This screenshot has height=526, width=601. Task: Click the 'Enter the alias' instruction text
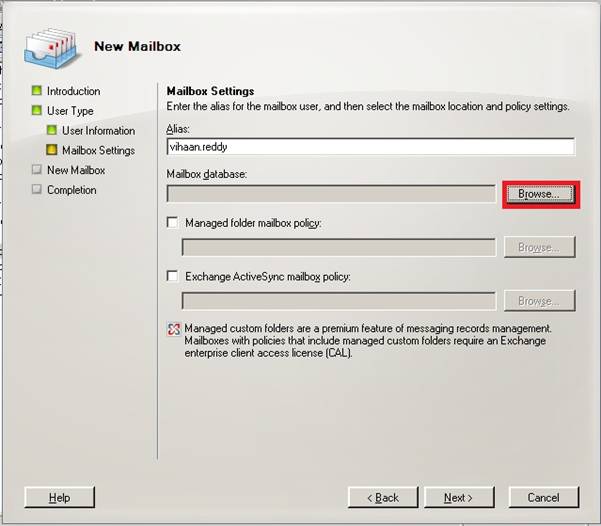pyautogui.click(x=368, y=106)
